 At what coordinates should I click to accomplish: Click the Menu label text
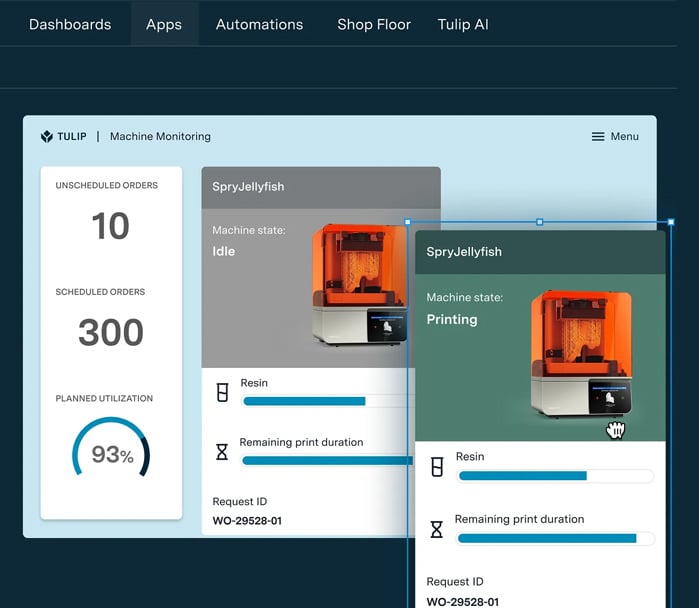[x=625, y=136]
